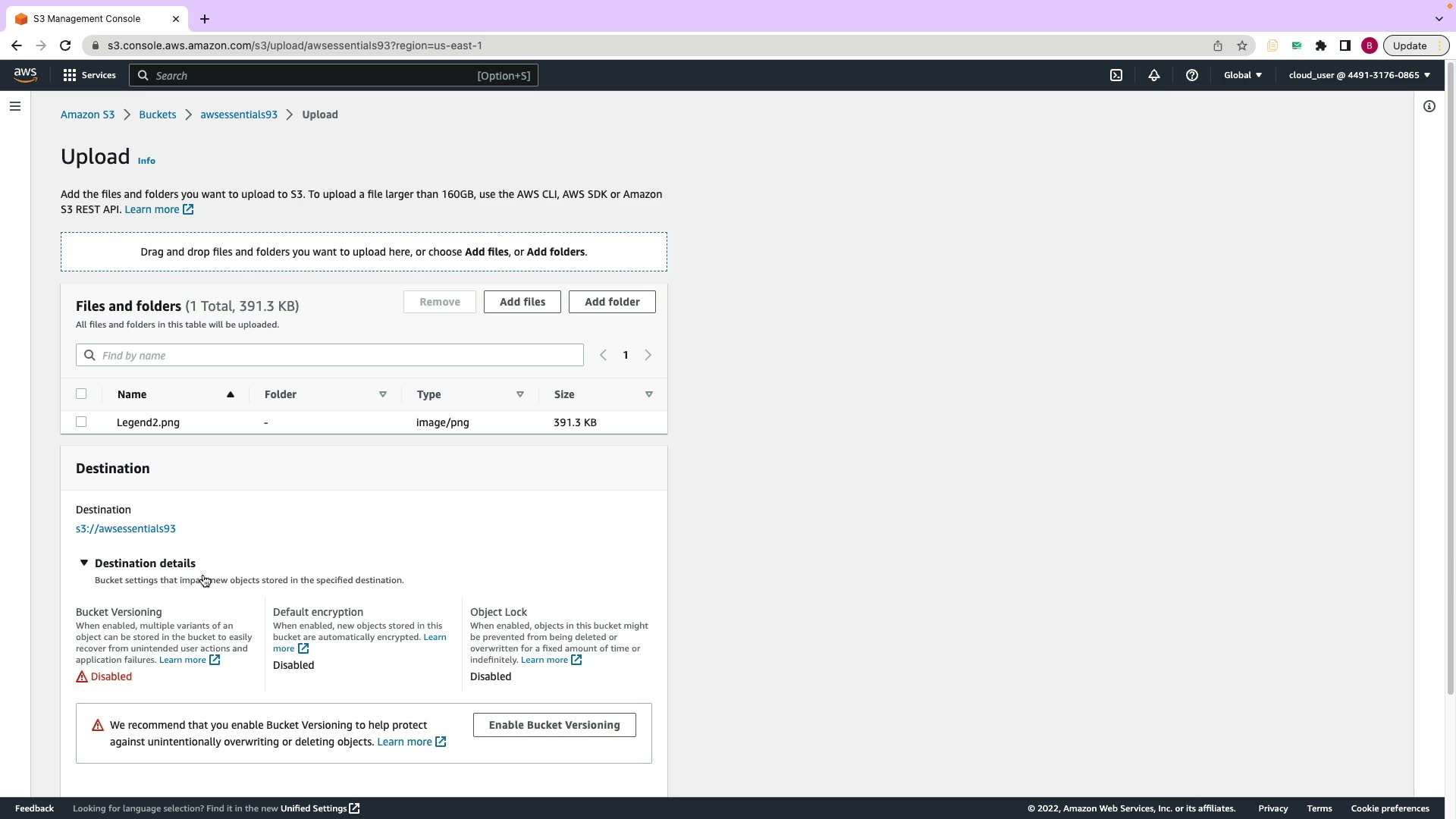This screenshot has height=819, width=1456.
Task: Open the info panel icon on right
Action: point(1429,106)
